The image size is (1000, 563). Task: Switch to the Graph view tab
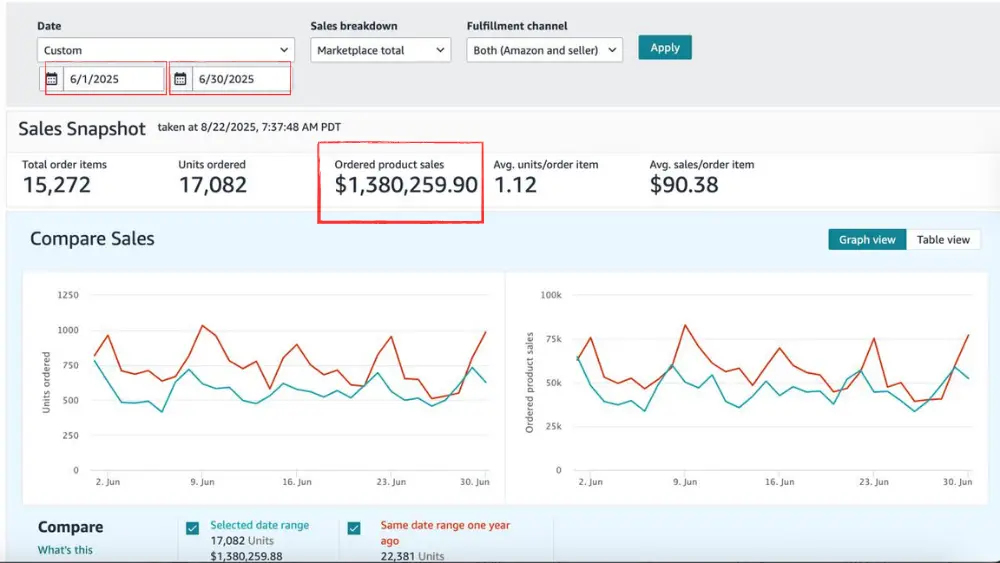click(x=866, y=240)
